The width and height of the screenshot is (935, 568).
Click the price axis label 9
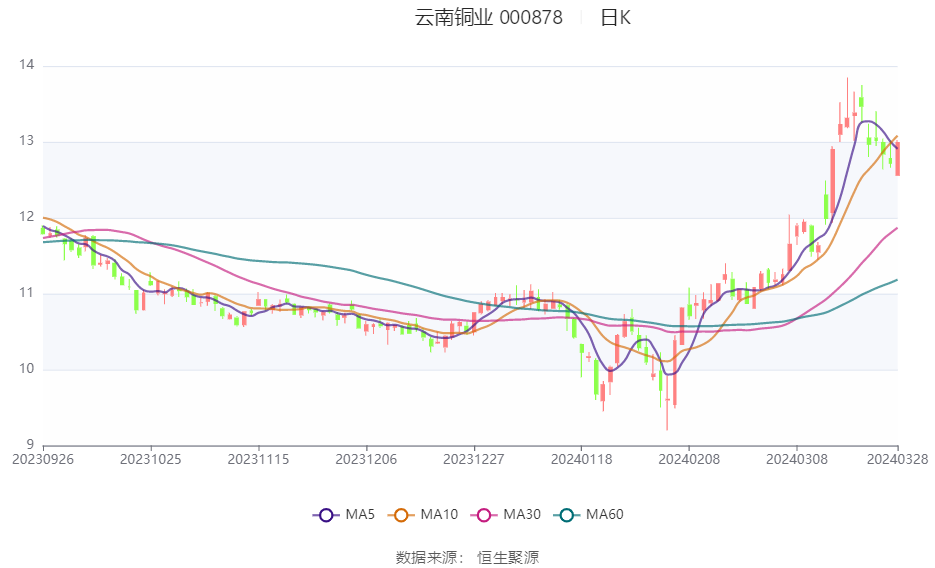click(30, 445)
